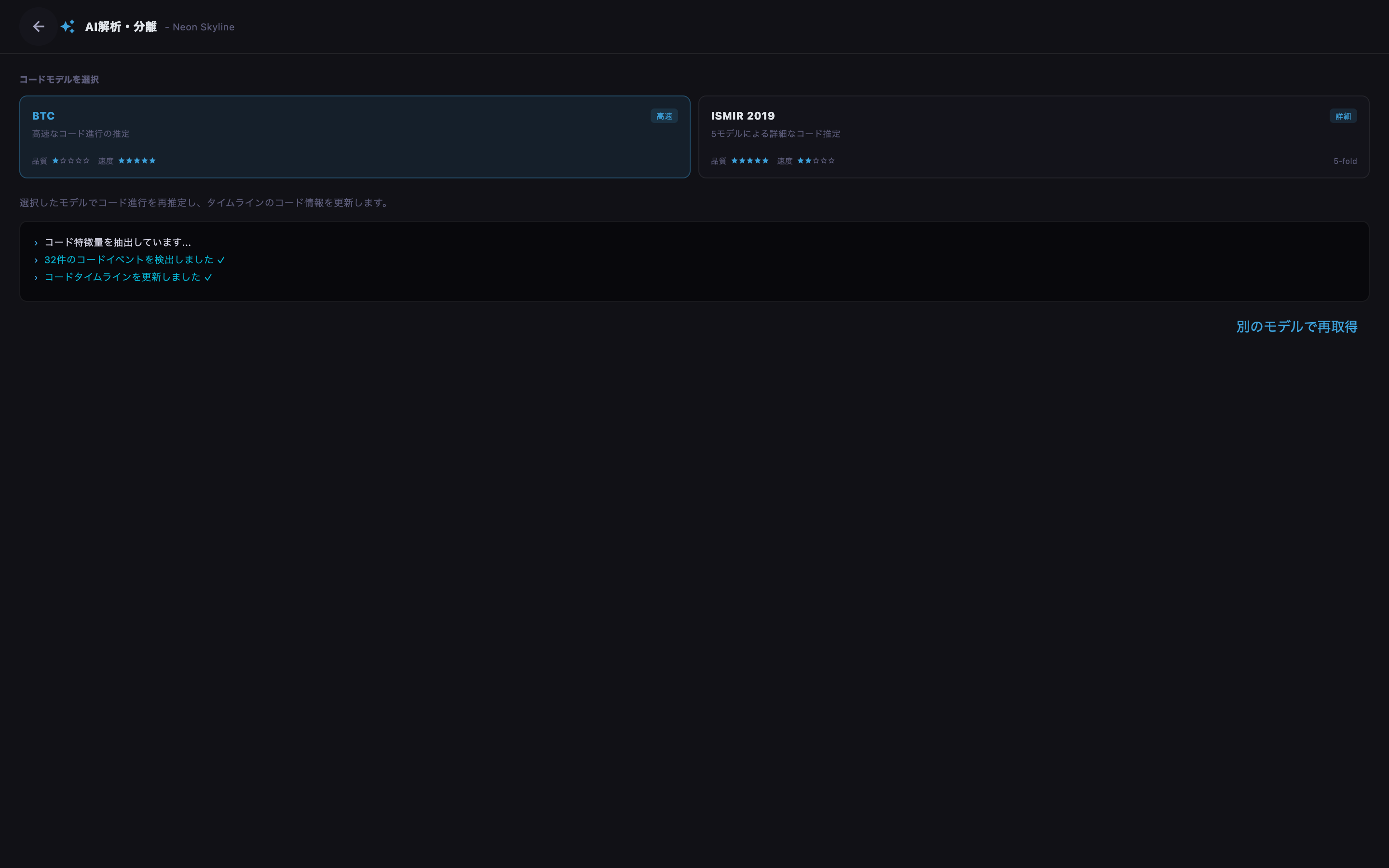Click BTC's 品質 one-star rating
1389x868 pixels.
71,161
